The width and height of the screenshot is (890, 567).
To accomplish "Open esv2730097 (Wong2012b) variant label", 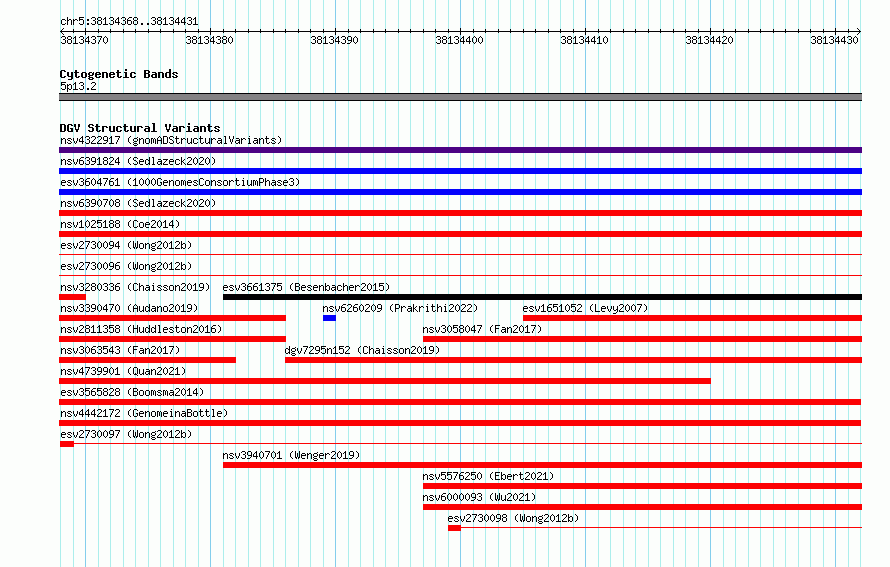I will [x=126, y=434].
